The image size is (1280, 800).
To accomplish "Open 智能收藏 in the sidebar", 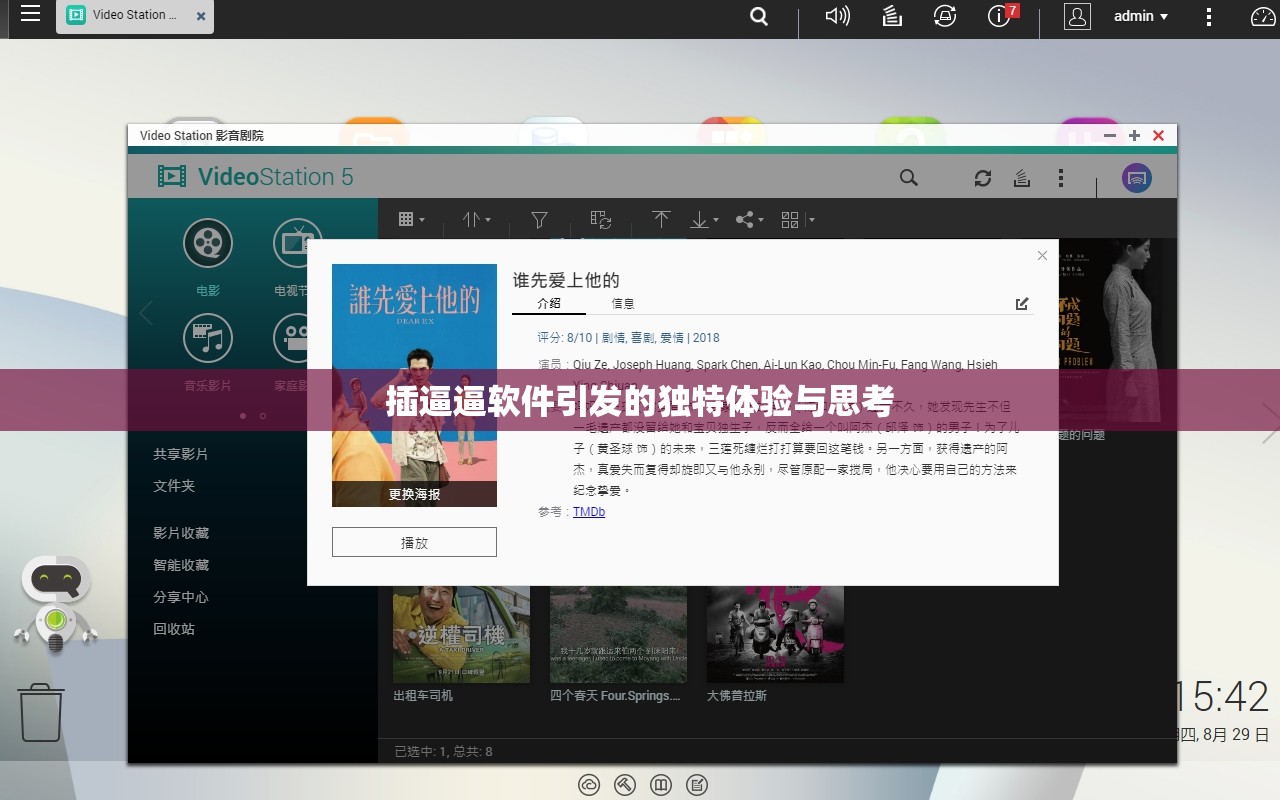I will pyautogui.click(x=181, y=565).
